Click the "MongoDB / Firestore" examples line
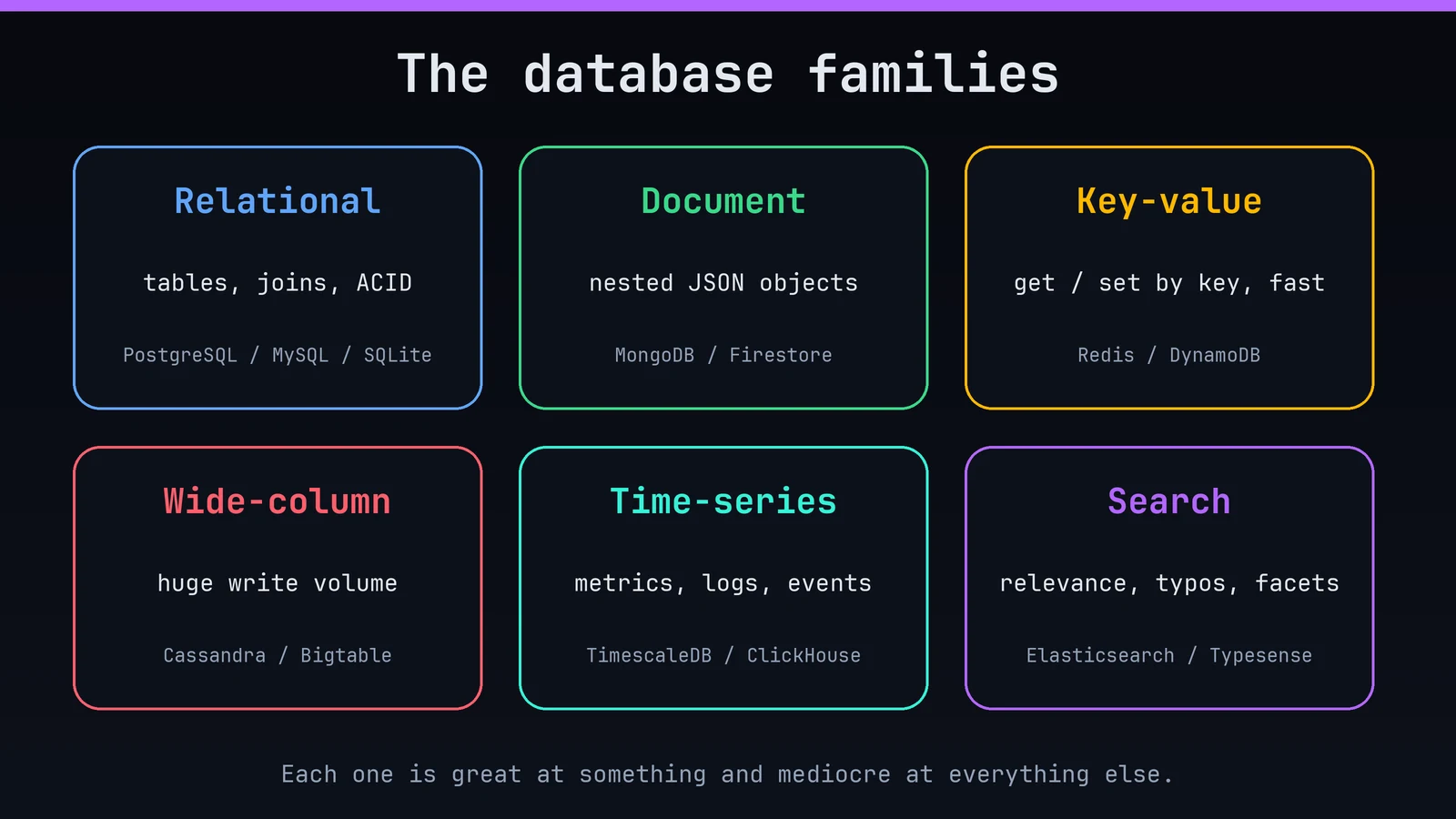Image resolution: width=1456 pixels, height=819 pixels. tap(723, 355)
